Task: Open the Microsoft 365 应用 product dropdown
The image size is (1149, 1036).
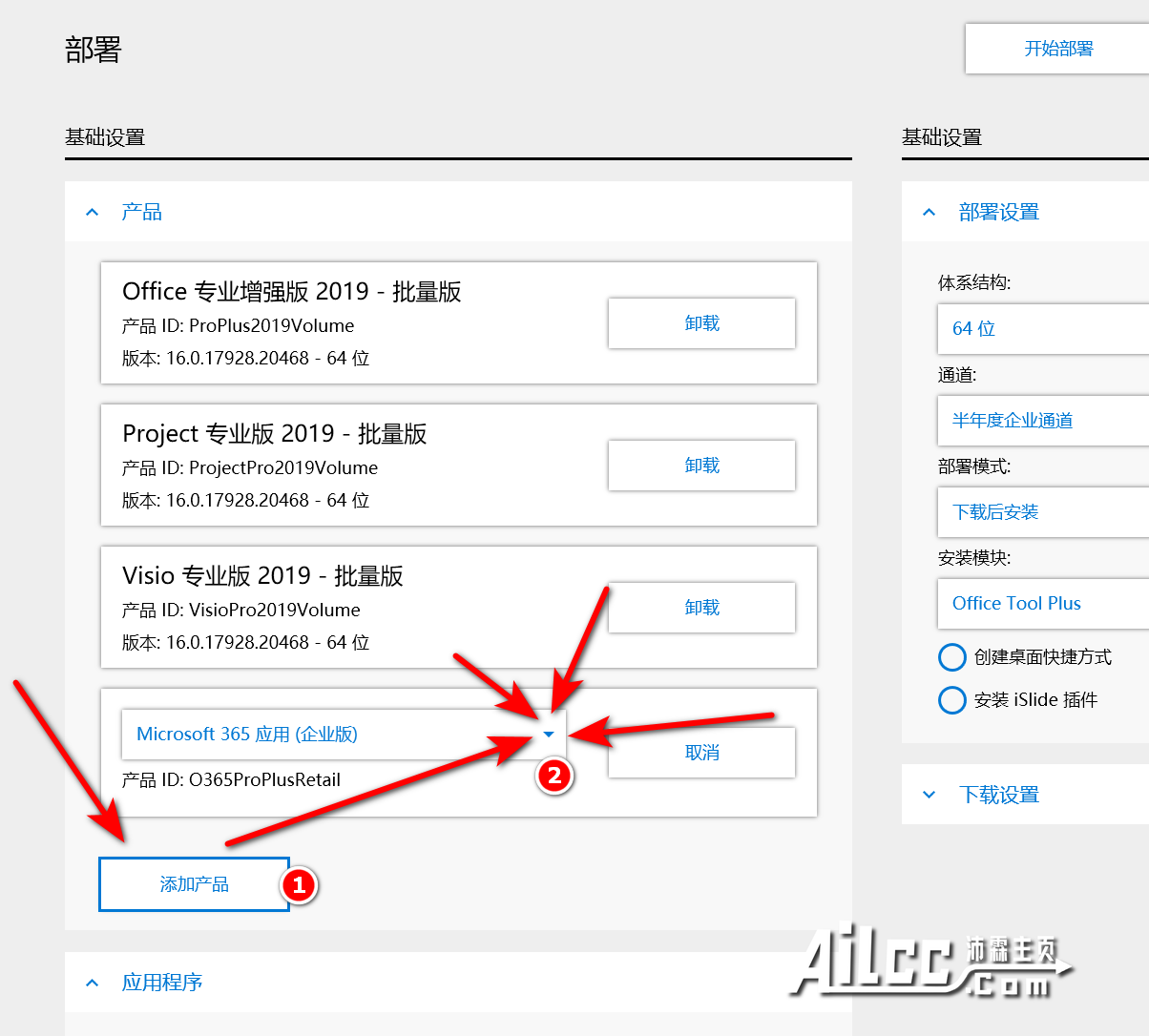Action: click(x=344, y=735)
